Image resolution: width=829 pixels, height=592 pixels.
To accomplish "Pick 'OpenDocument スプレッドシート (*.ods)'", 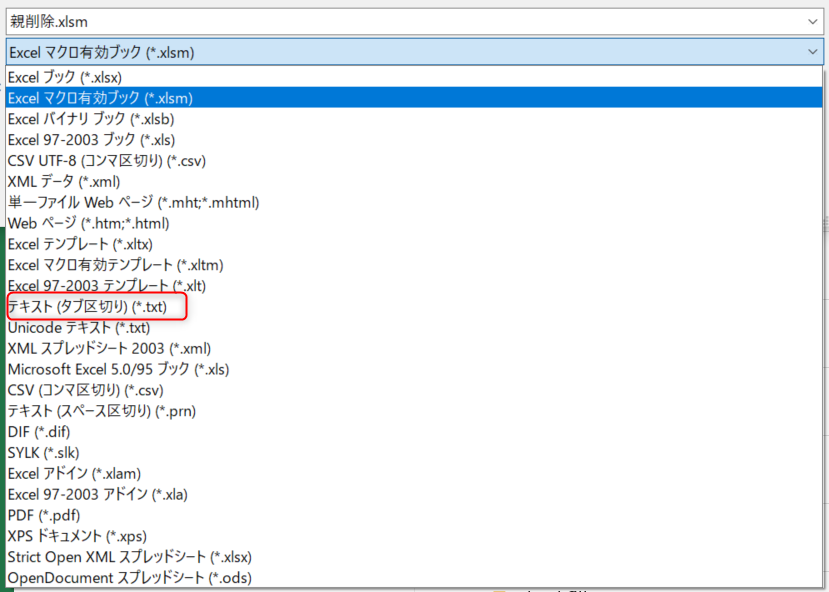I will (x=414, y=578).
